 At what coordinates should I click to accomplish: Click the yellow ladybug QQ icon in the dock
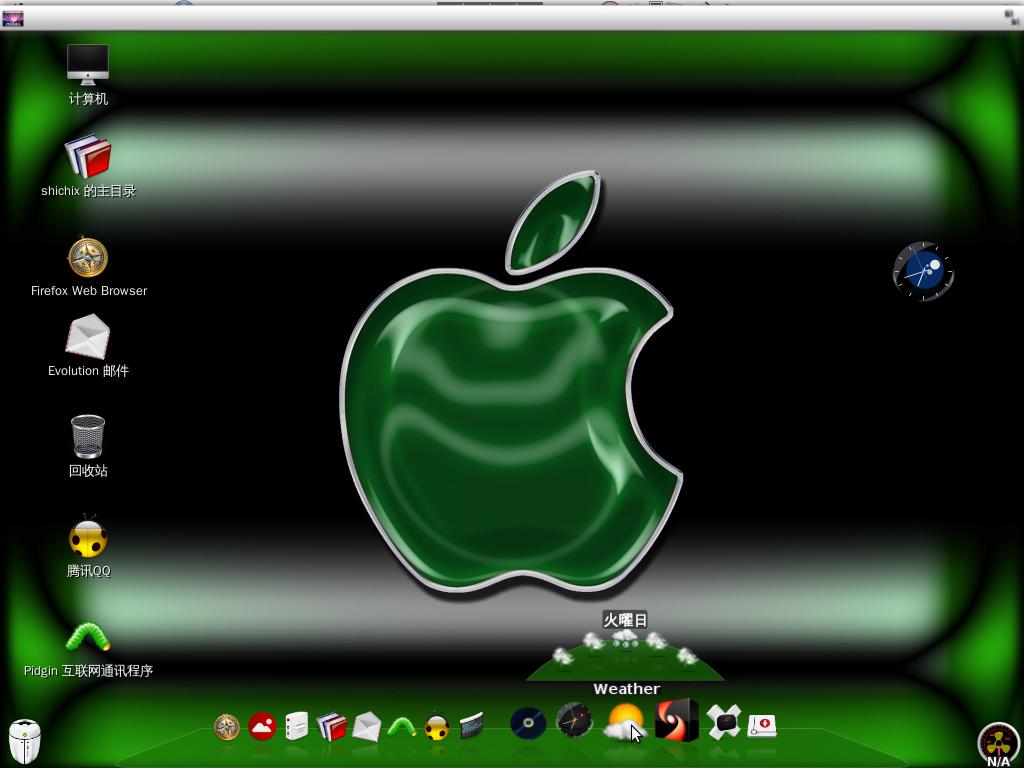pos(436,727)
